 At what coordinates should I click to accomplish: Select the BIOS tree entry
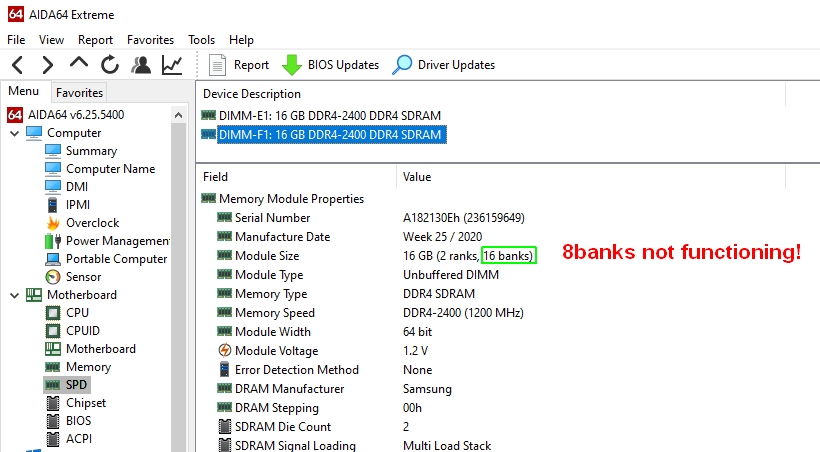(78, 421)
